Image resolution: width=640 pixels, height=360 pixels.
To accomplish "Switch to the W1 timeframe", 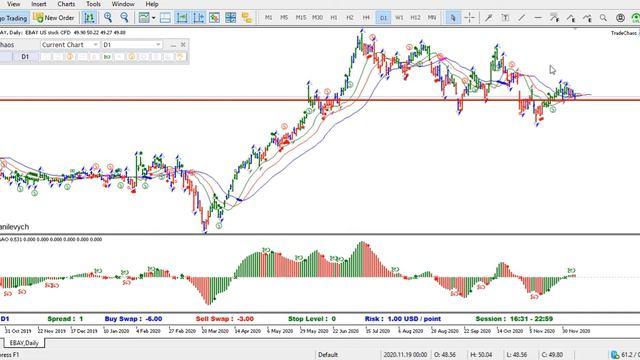I will click(399, 18).
